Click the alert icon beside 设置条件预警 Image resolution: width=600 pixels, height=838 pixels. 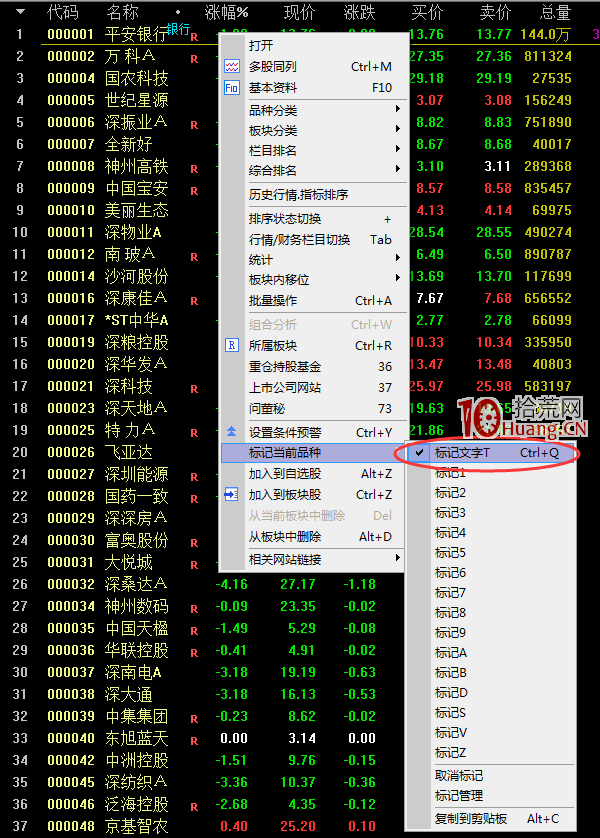[x=232, y=432]
